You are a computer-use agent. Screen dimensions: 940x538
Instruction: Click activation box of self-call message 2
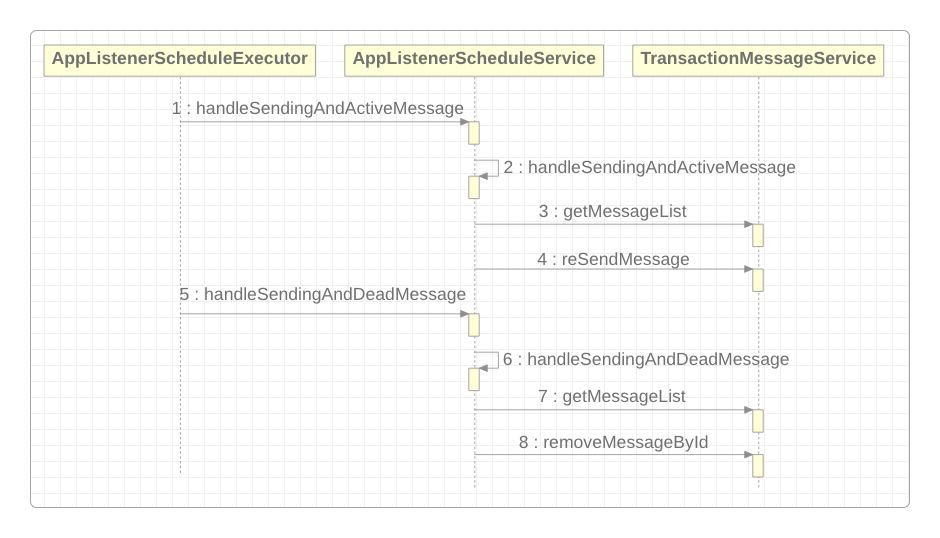coord(474,187)
